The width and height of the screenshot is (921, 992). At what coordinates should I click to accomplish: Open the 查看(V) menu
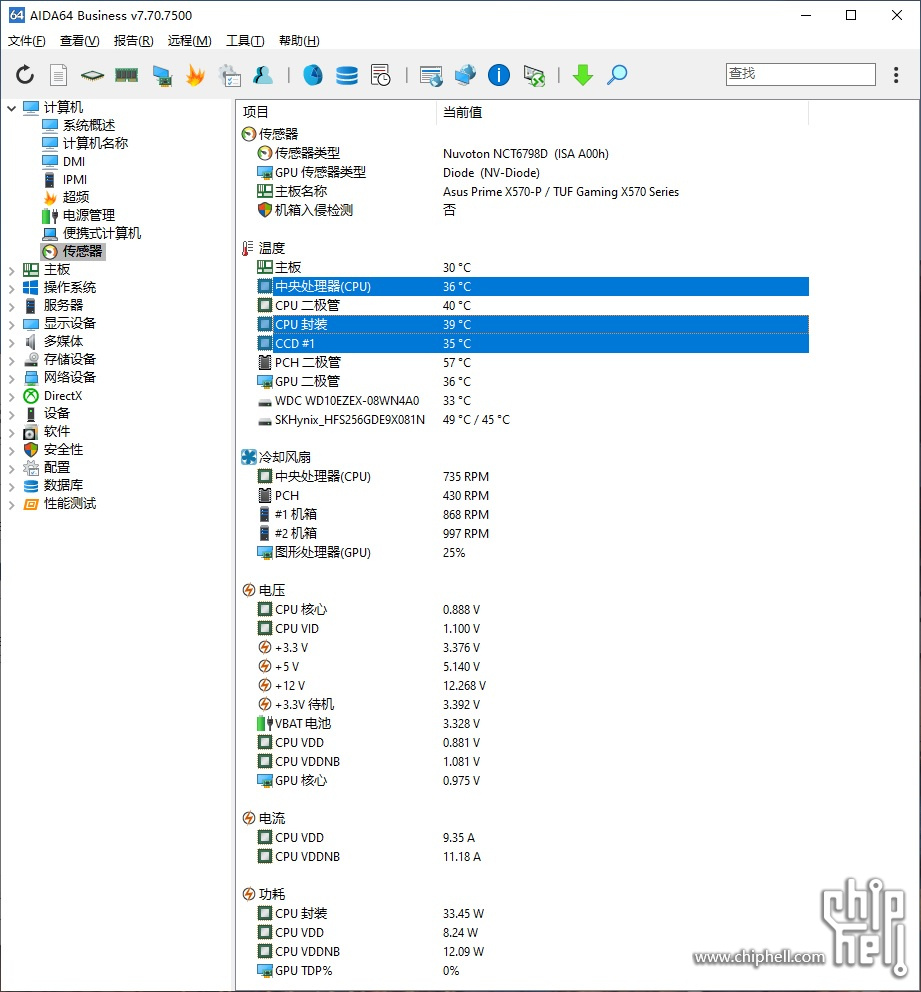(80, 41)
